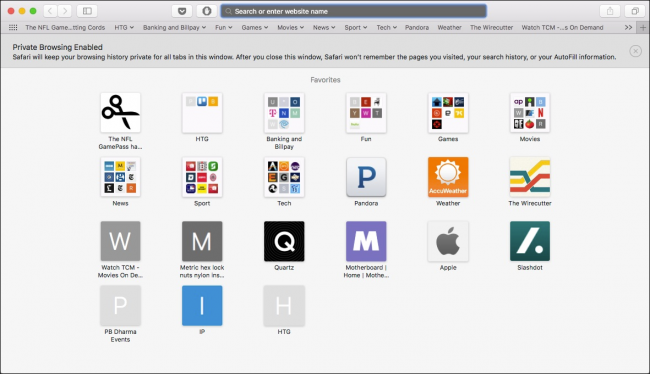Show all tabs overview button
The image size is (650, 374).
coord(635,11)
